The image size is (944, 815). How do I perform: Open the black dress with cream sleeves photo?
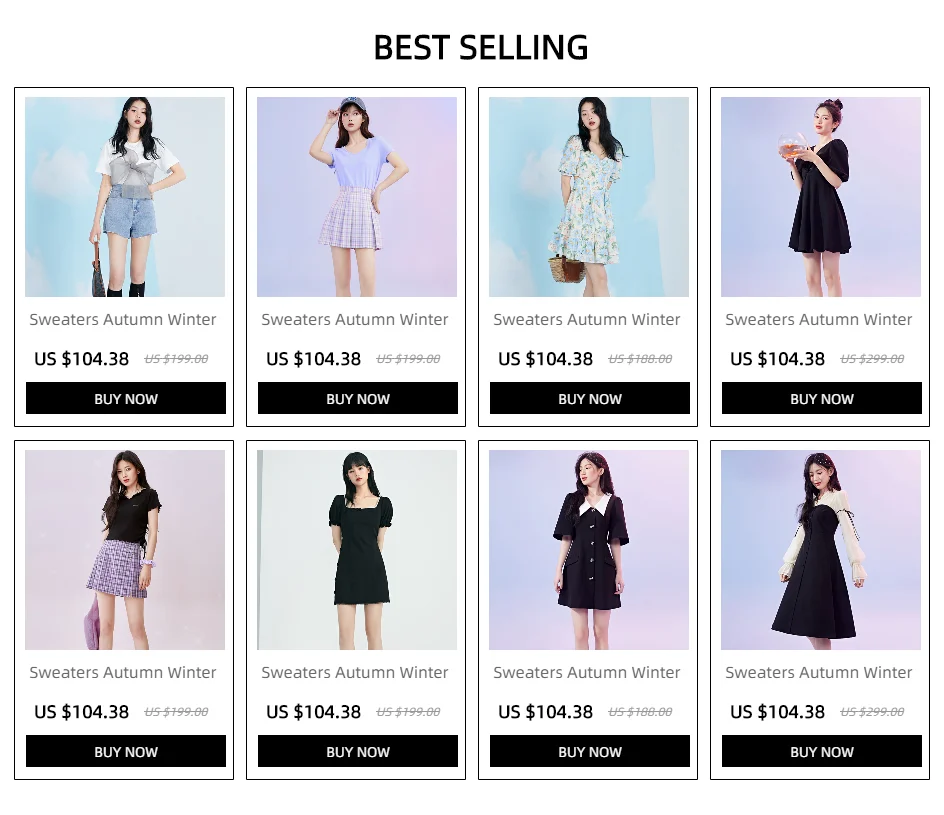[821, 550]
